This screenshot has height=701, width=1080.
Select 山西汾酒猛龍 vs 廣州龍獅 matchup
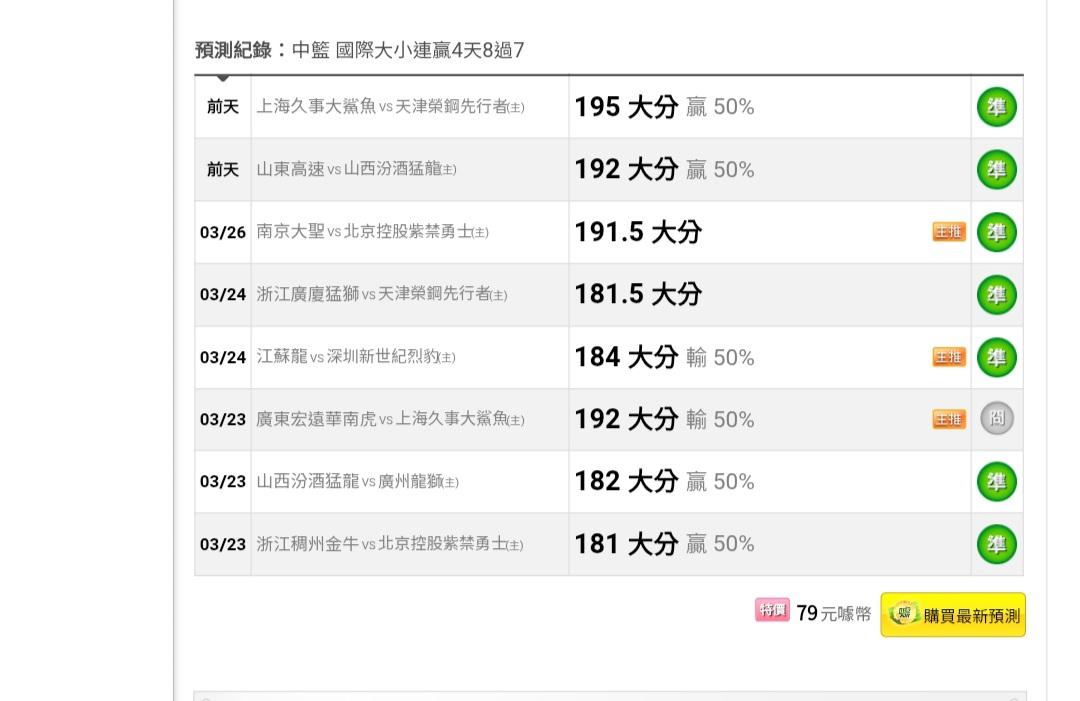coord(357,482)
